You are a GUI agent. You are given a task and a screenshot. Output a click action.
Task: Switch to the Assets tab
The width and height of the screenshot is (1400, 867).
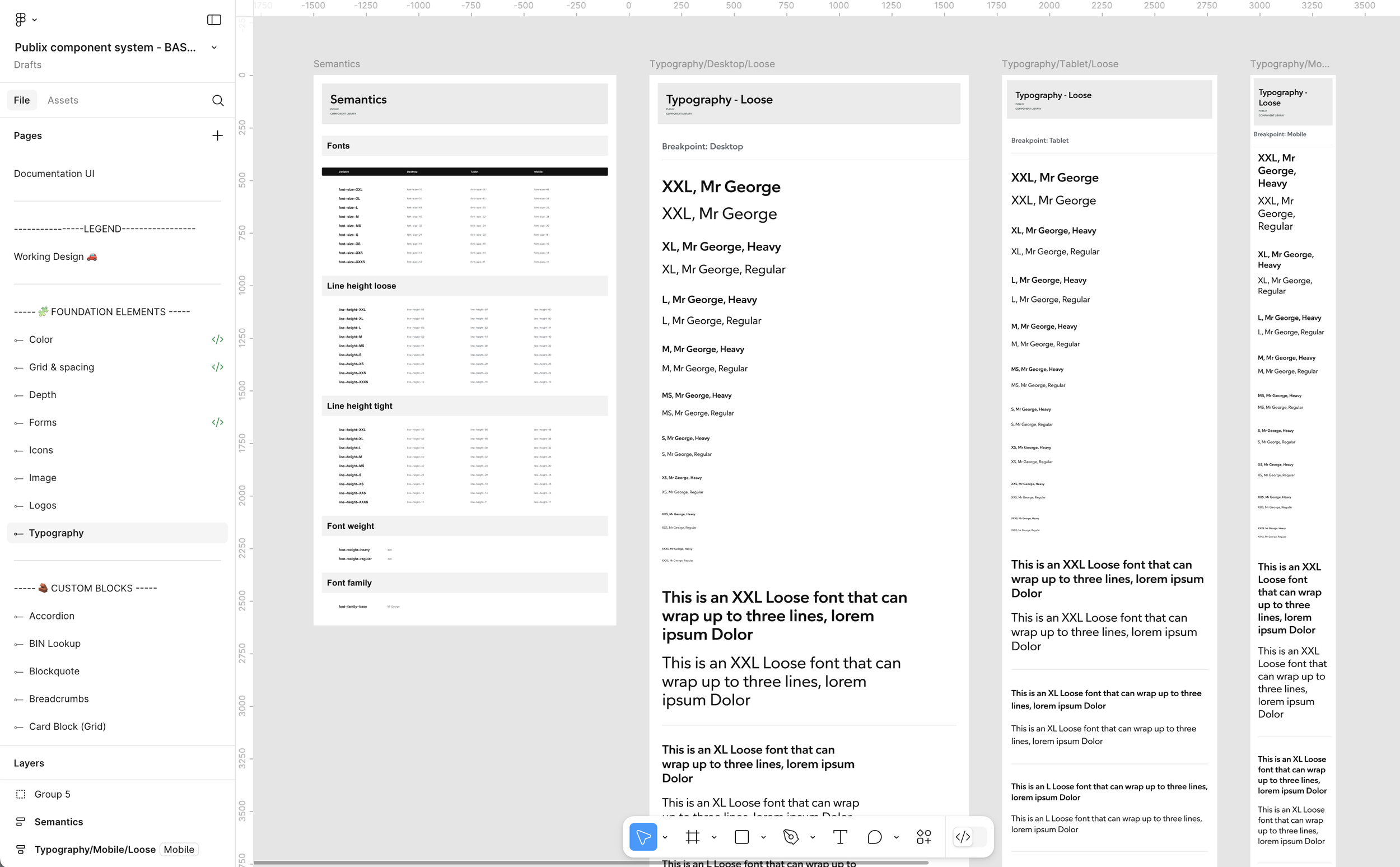pos(63,100)
